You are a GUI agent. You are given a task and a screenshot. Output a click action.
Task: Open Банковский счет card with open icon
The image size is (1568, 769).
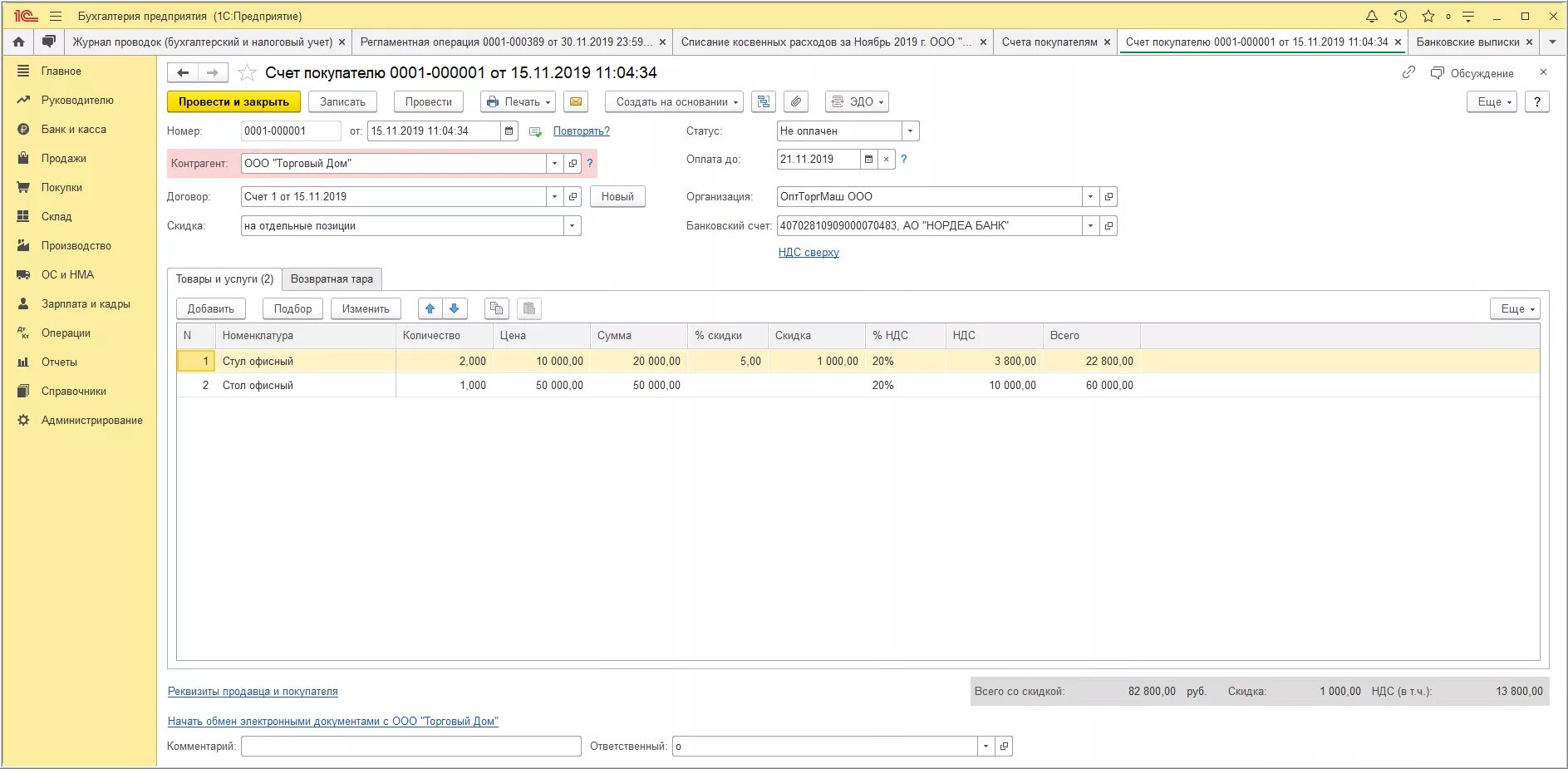1108,225
